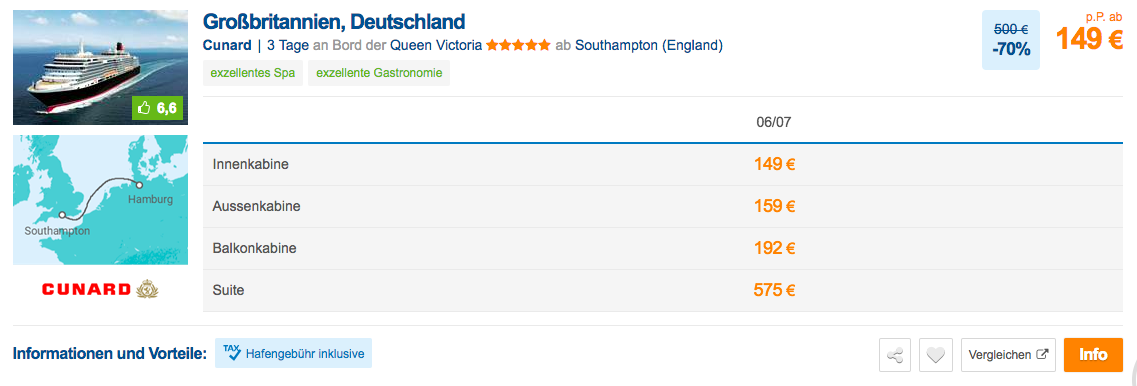Click the Hamburg marker on route map
The width and height of the screenshot is (1137, 386).
(139, 186)
